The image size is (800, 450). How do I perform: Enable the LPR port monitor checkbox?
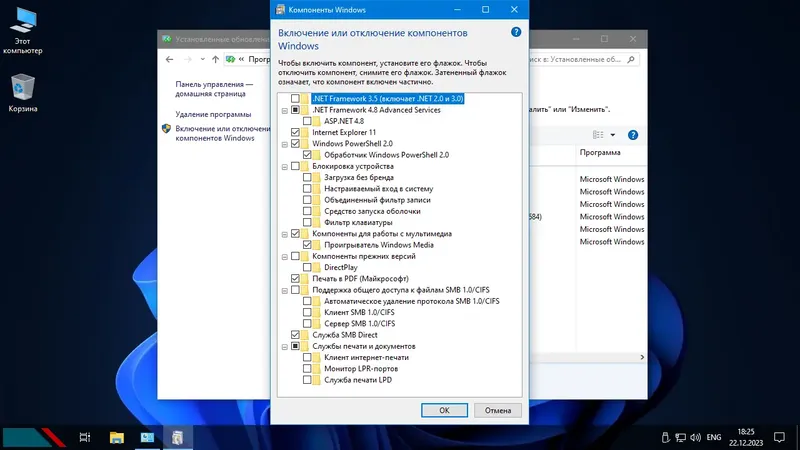(307, 368)
